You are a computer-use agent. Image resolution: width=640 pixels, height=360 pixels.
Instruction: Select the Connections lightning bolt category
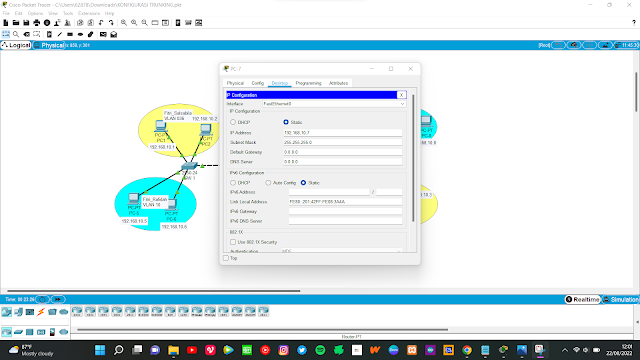click(x=41, y=312)
